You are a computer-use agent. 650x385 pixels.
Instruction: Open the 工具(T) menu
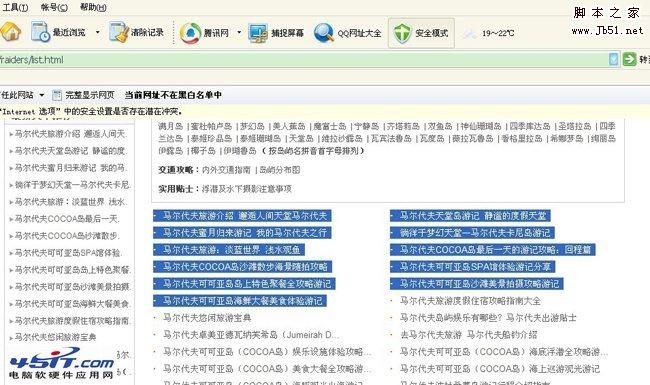click(15, 7)
